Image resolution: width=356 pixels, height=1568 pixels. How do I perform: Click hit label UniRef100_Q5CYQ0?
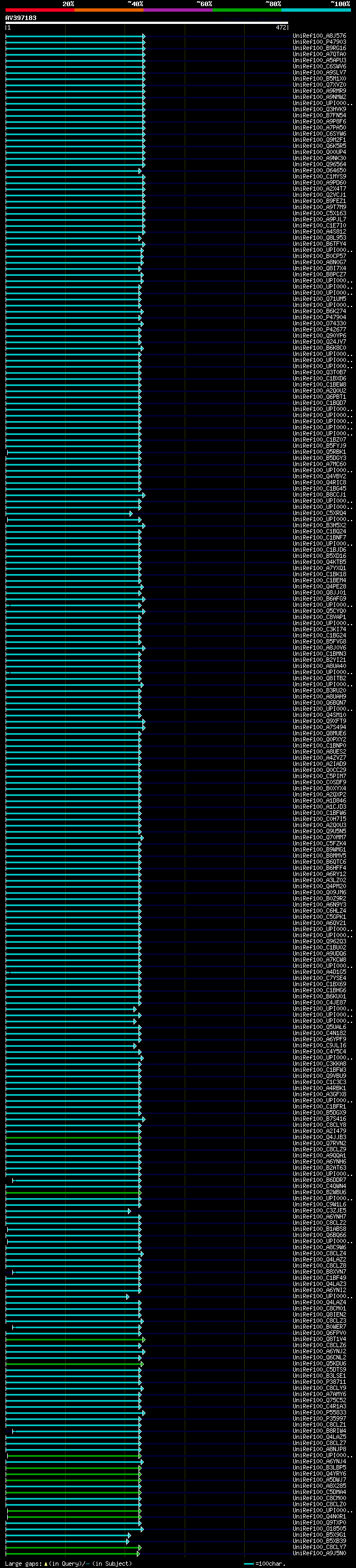[x=319, y=611]
